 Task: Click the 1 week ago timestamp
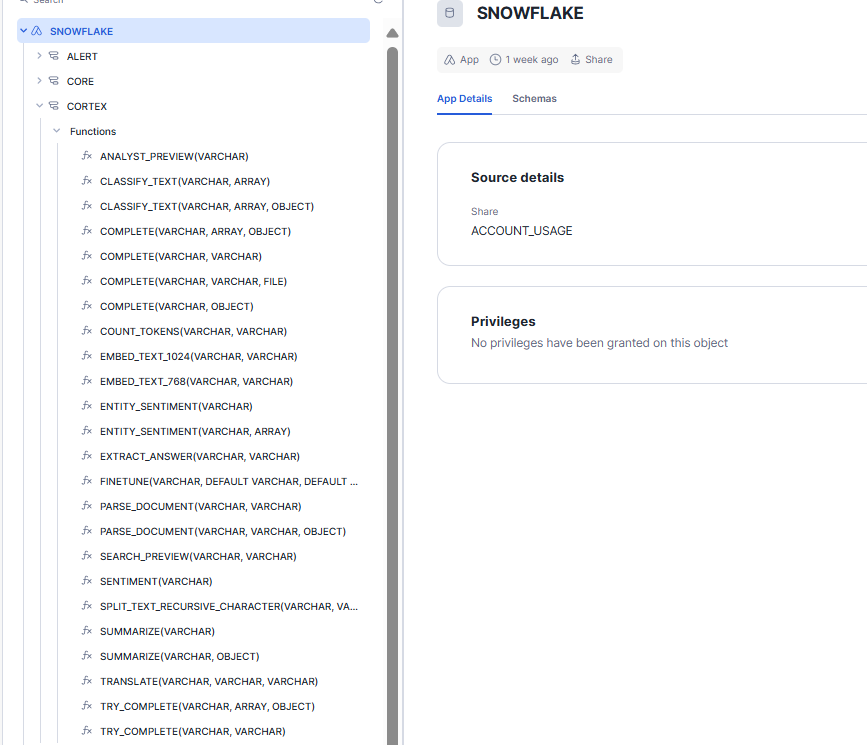pyautogui.click(x=532, y=59)
